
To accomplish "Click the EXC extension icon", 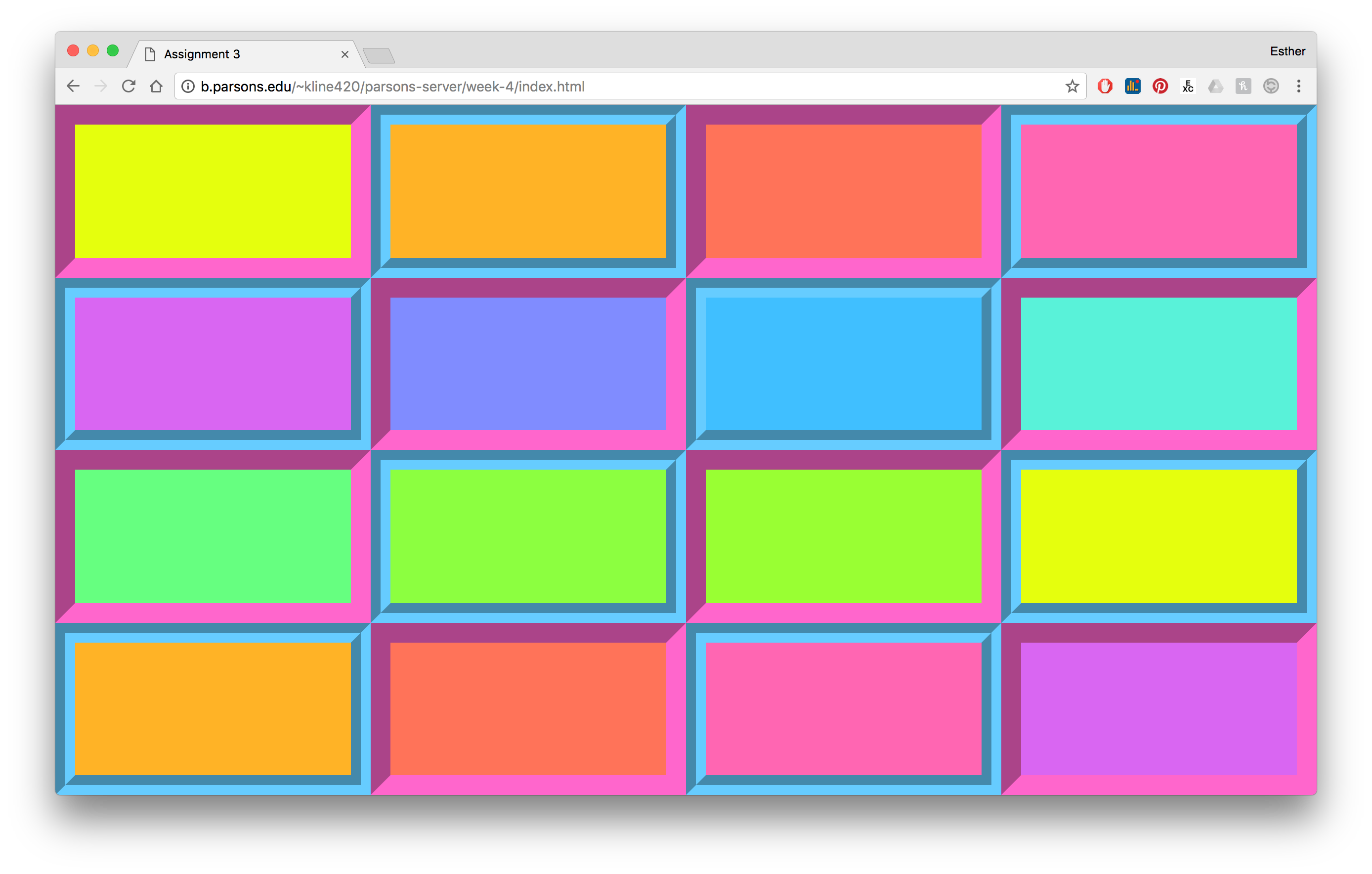I will pyautogui.click(x=1187, y=86).
